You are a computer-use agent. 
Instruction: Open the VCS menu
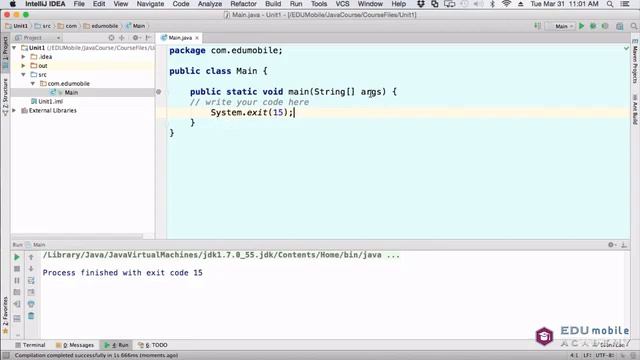click(342, 4)
